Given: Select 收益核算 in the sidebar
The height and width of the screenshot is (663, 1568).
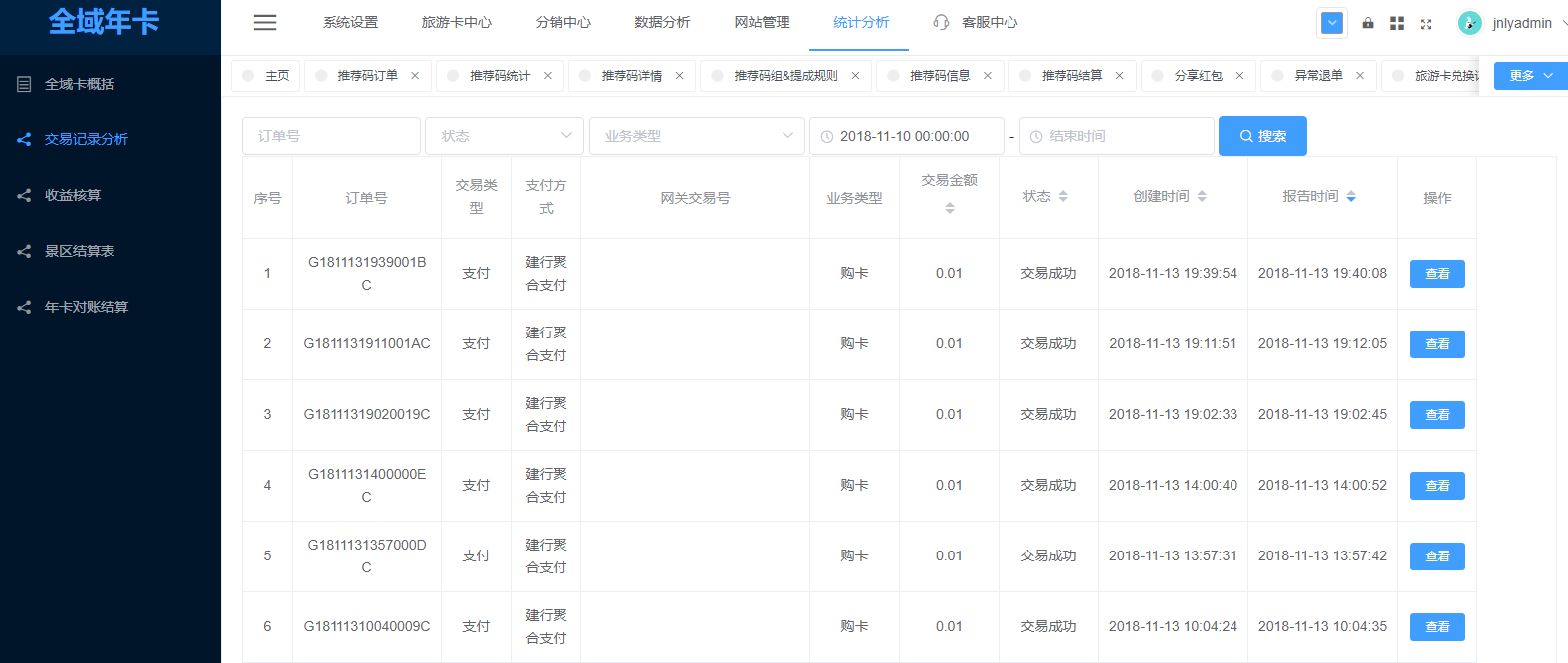Looking at the screenshot, I should 73,195.
